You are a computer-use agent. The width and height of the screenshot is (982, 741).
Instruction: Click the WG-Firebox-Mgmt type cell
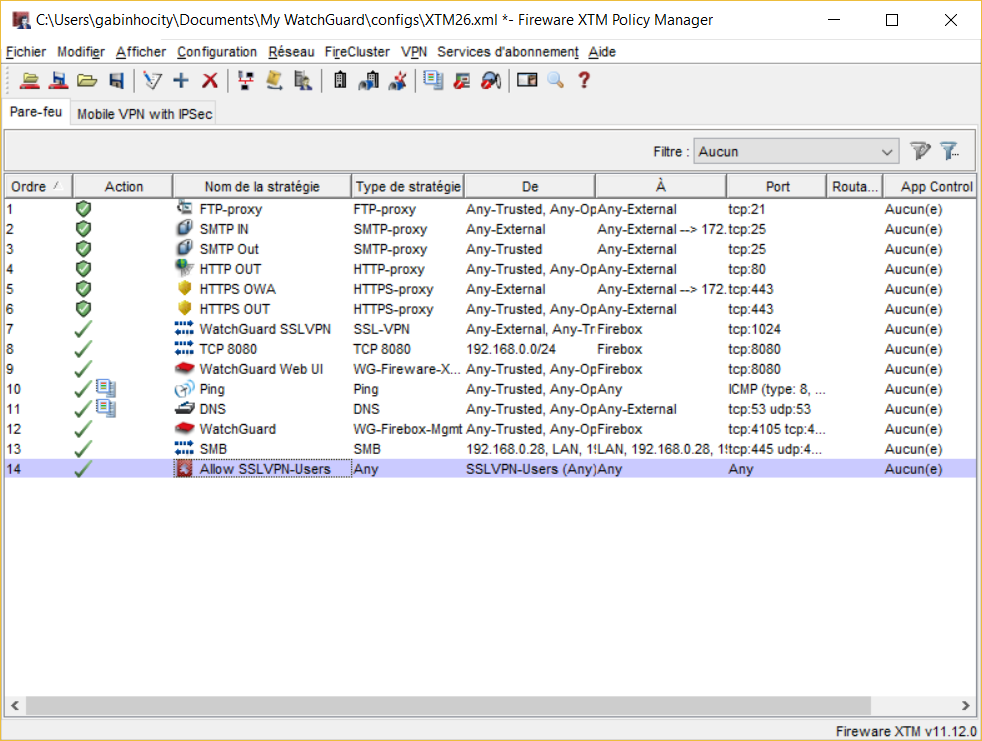(408, 429)
